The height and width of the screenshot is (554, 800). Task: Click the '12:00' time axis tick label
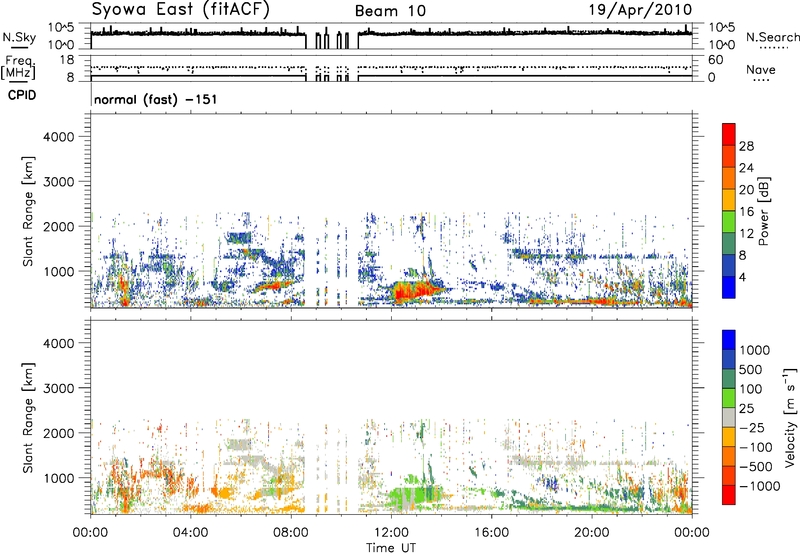[392, 533]
